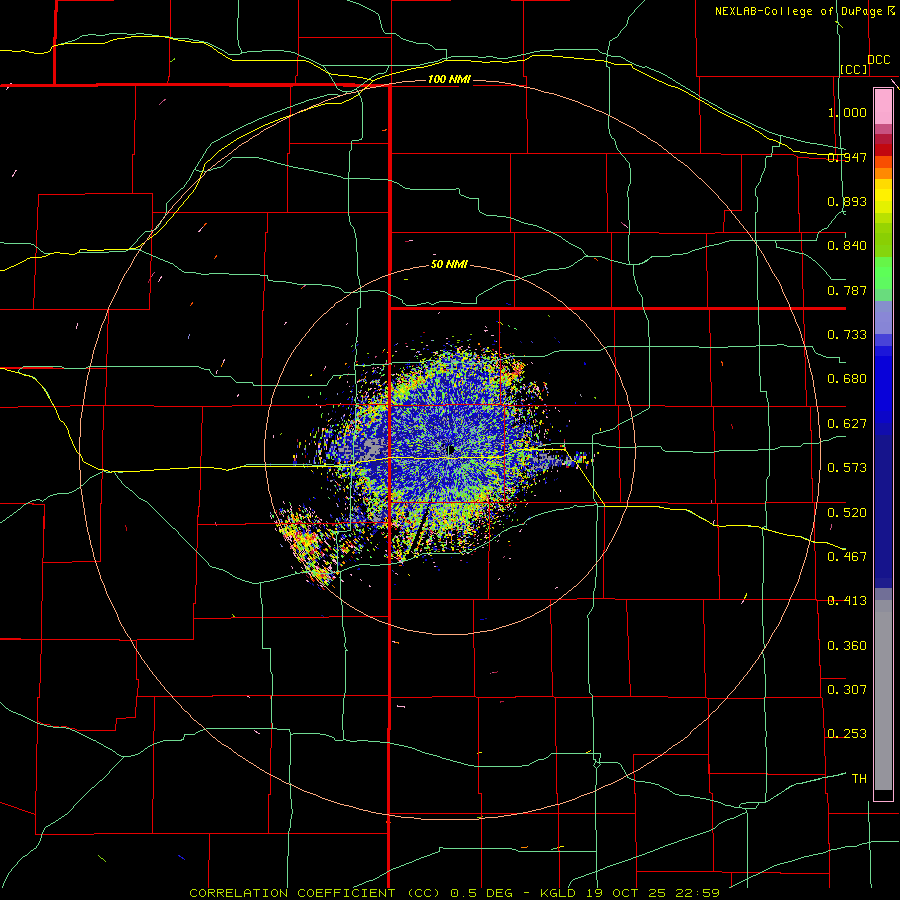Click the 0.893 color scale value
900x900 pixels.
tap(847, 201)
